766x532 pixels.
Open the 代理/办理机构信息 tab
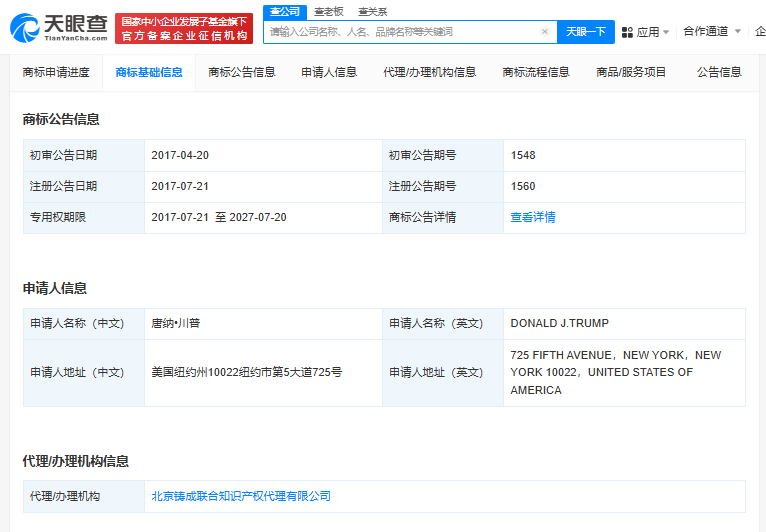(x=429, y=72)
